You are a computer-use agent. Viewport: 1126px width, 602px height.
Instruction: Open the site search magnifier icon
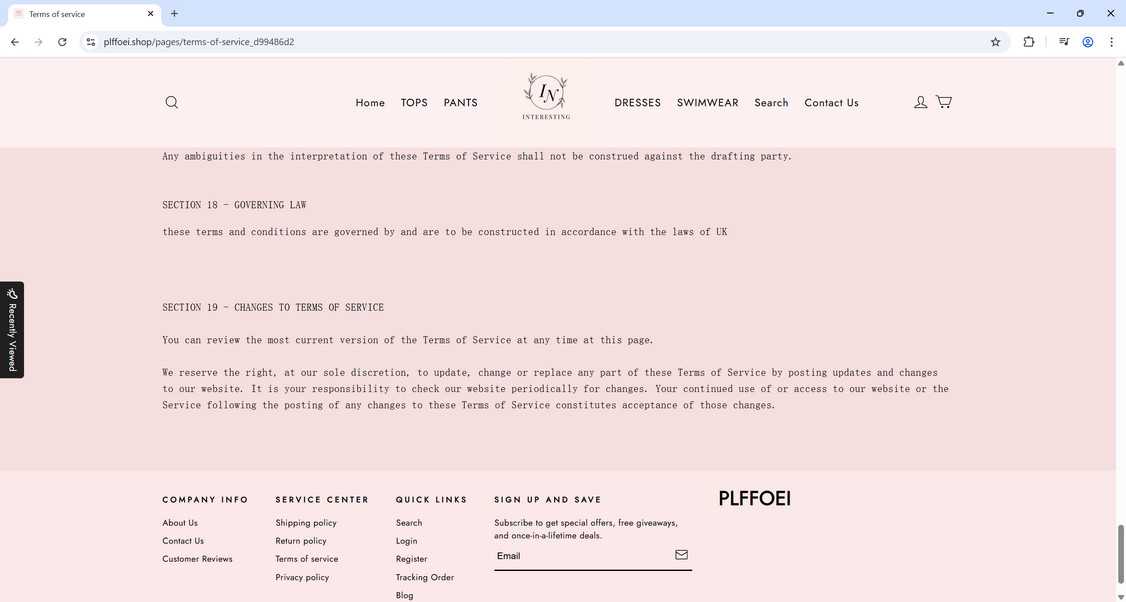point(172,102)
